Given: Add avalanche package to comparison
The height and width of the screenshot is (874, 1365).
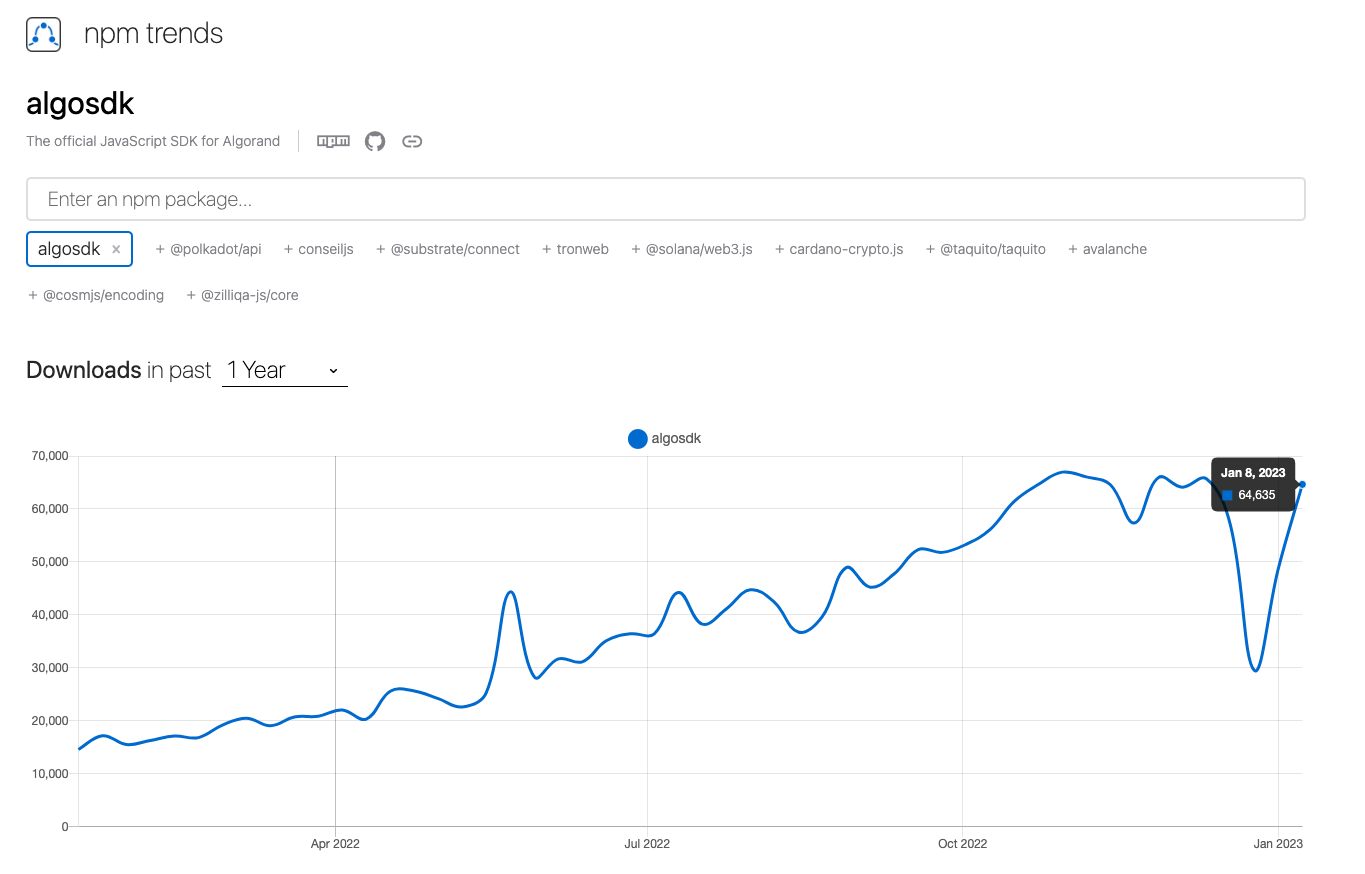Looking at the screenshot, I should [x=1108, y=249].
